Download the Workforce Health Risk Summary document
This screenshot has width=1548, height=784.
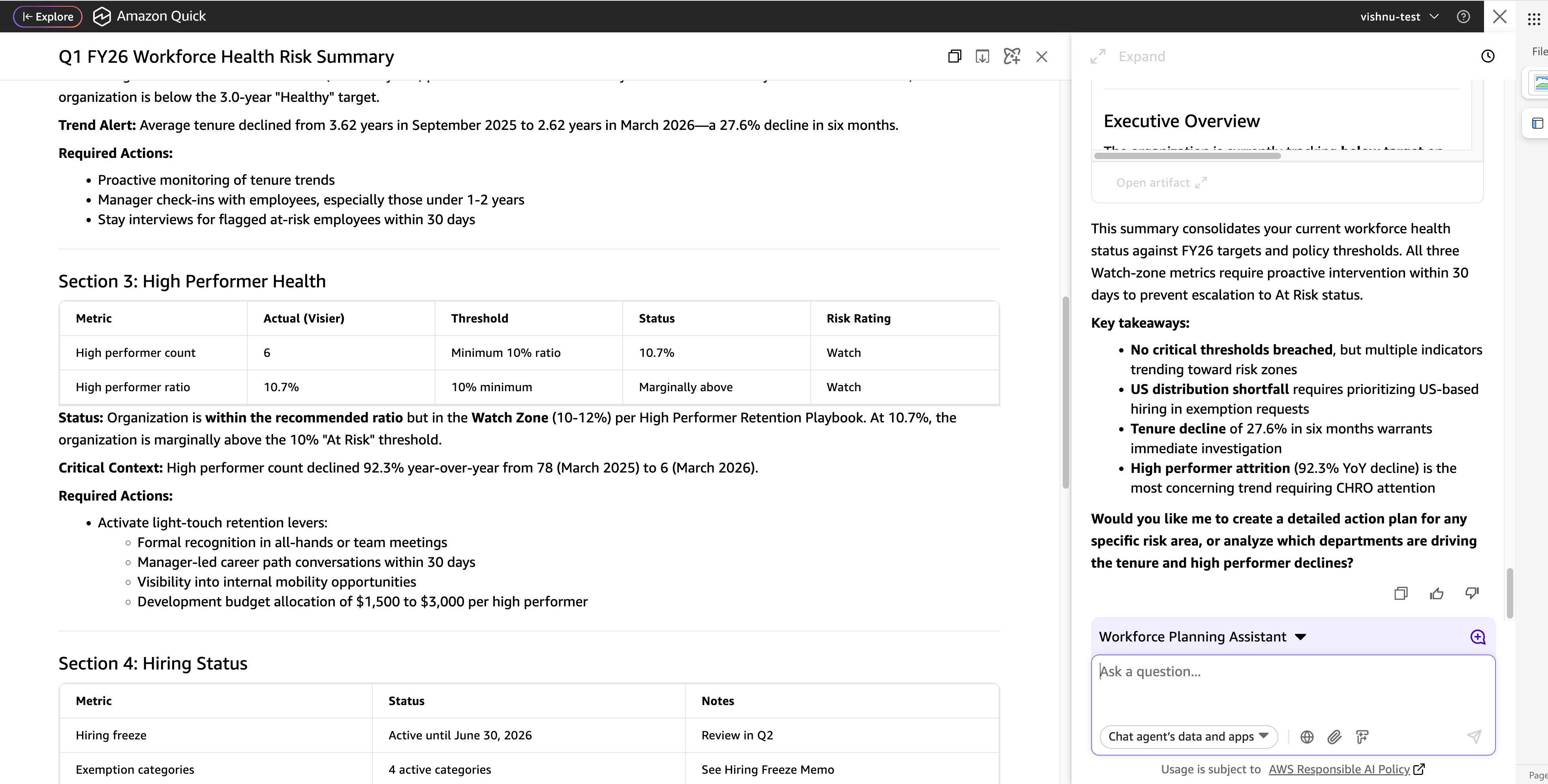coord(983,56)
